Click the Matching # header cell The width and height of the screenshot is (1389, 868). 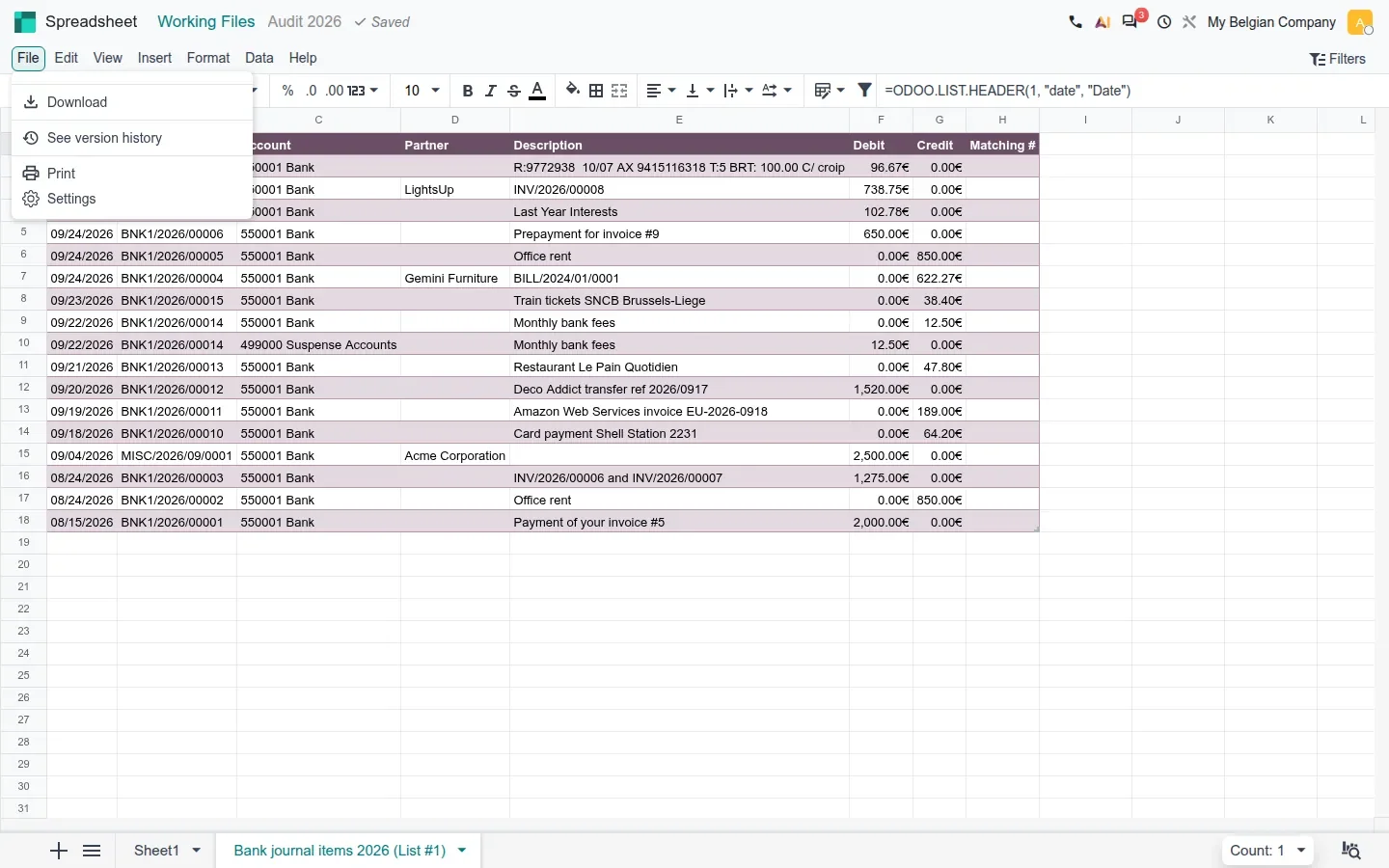1002,145
